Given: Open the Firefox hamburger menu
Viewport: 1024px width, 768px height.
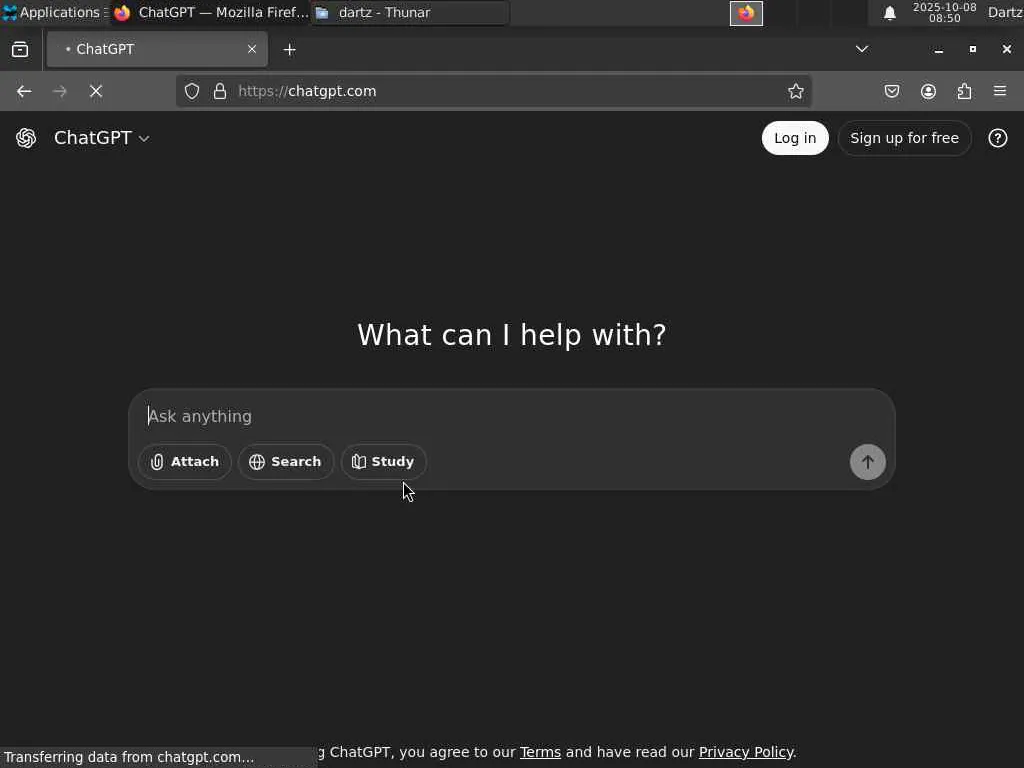Looking at the screenshot, I should pyautogui.click(x=1000, y=91).
